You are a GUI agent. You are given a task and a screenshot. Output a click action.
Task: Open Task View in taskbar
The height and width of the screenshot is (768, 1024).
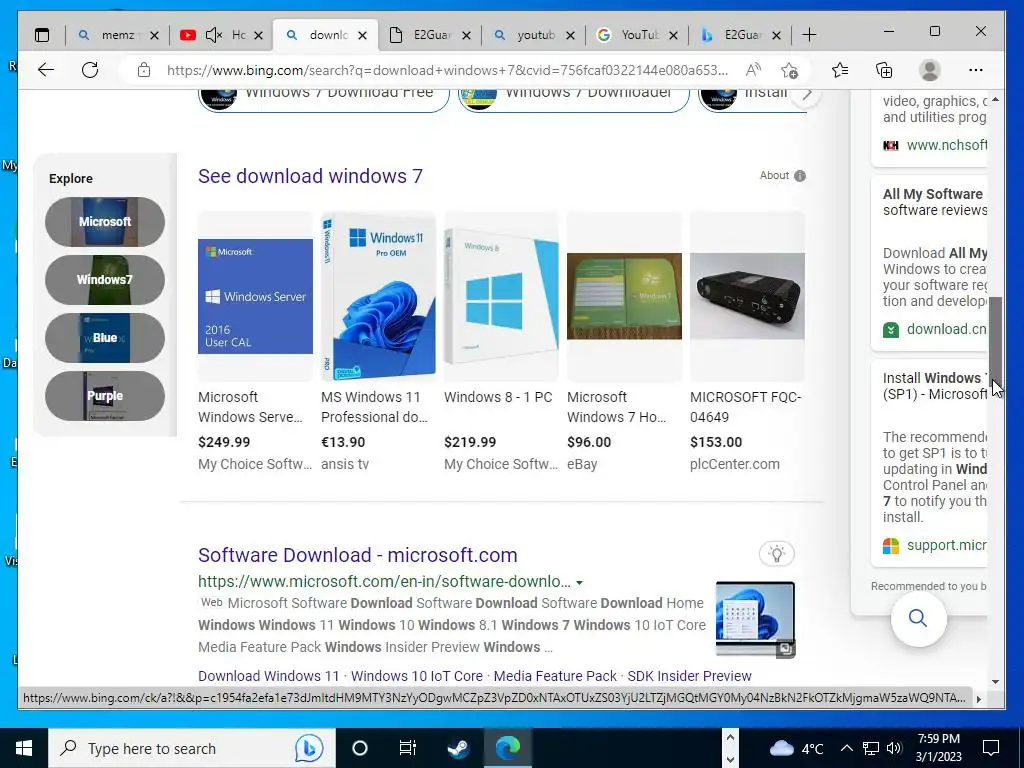[x=408, y=748]
